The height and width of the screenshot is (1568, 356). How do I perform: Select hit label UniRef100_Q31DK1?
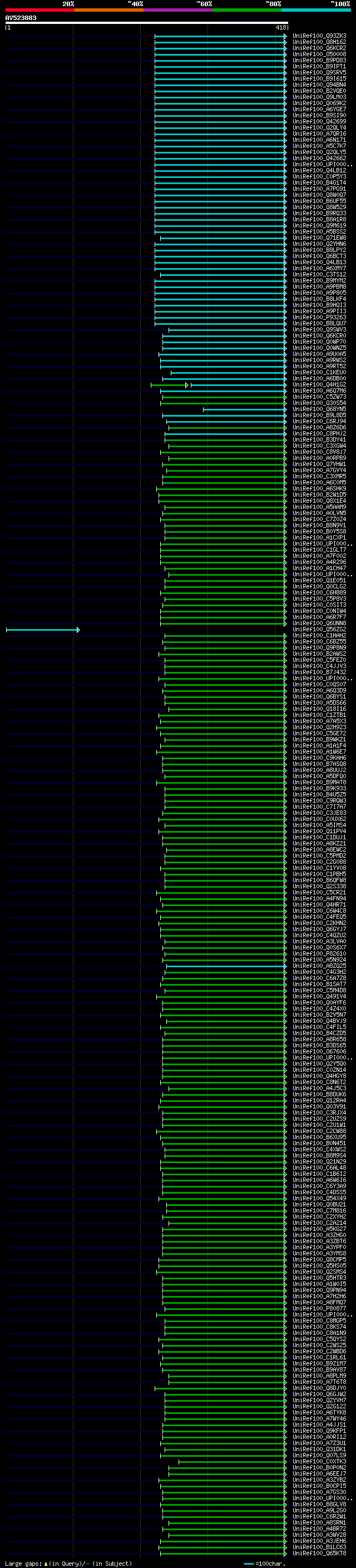click(319, 1450)
